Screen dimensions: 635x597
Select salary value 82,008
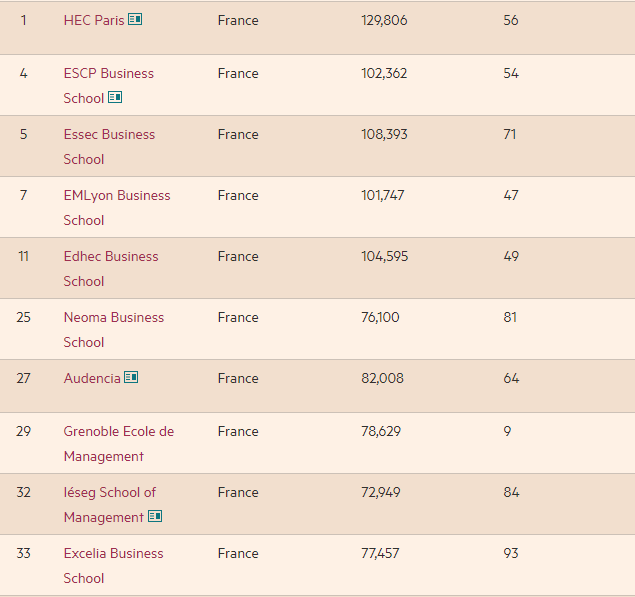click(x=383, y=378)
